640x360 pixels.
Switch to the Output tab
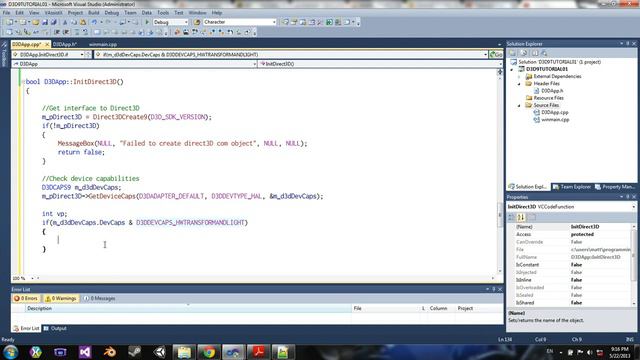tap(55, 328)
